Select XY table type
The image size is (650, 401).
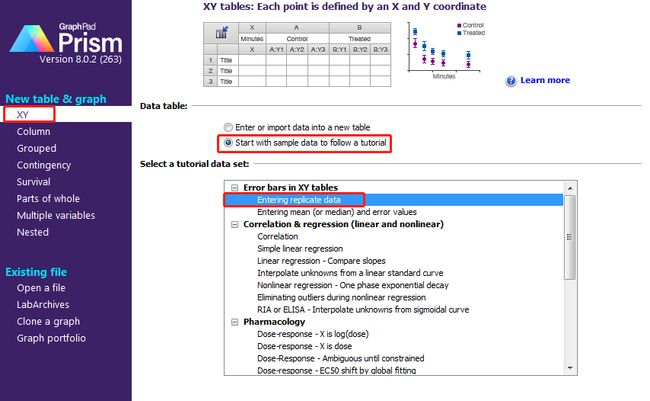click(22, 114)
